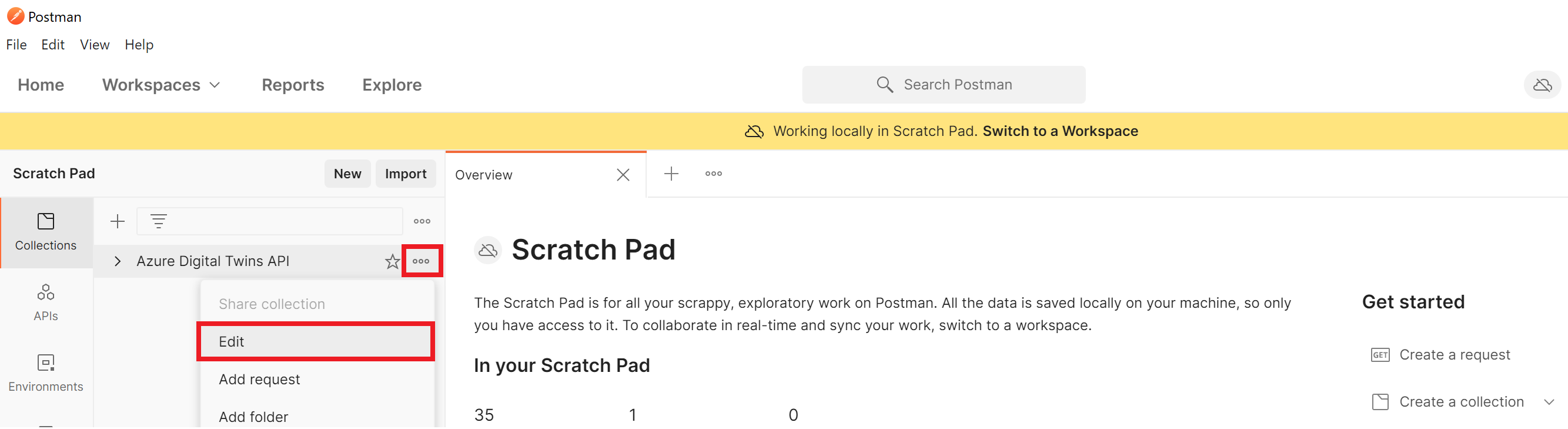Click the GET request icon
Viewport: 1568px width, 429px height.
[x=1379, y=355]
